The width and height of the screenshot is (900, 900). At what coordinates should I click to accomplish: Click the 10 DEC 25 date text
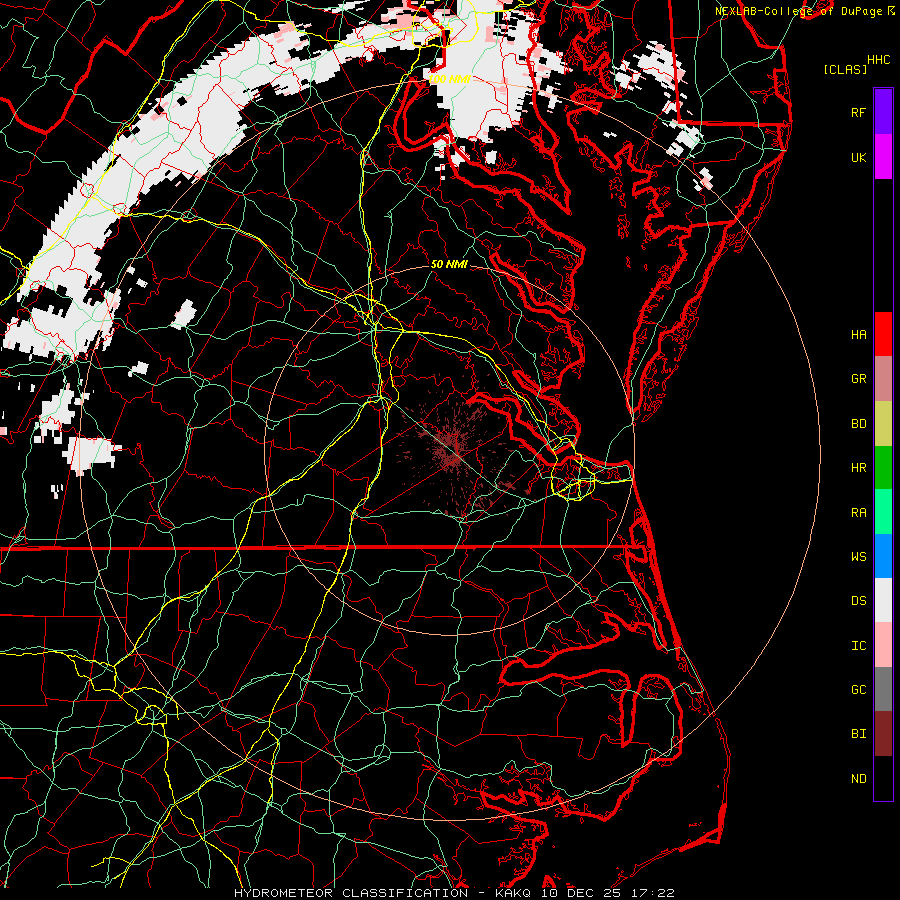tap(580, 893)
